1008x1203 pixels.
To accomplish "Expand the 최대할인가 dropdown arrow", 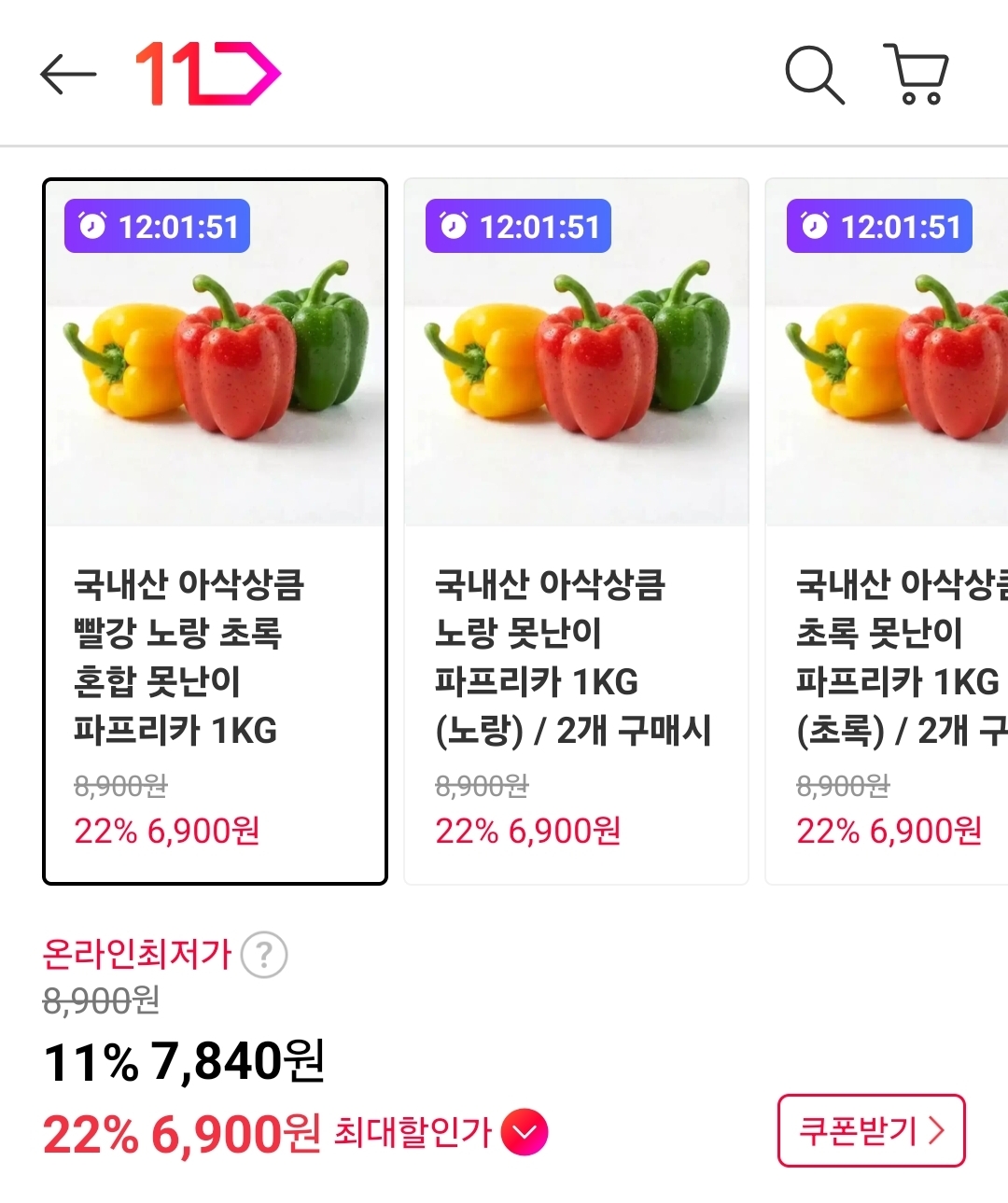I will (x=525, y=1132).
